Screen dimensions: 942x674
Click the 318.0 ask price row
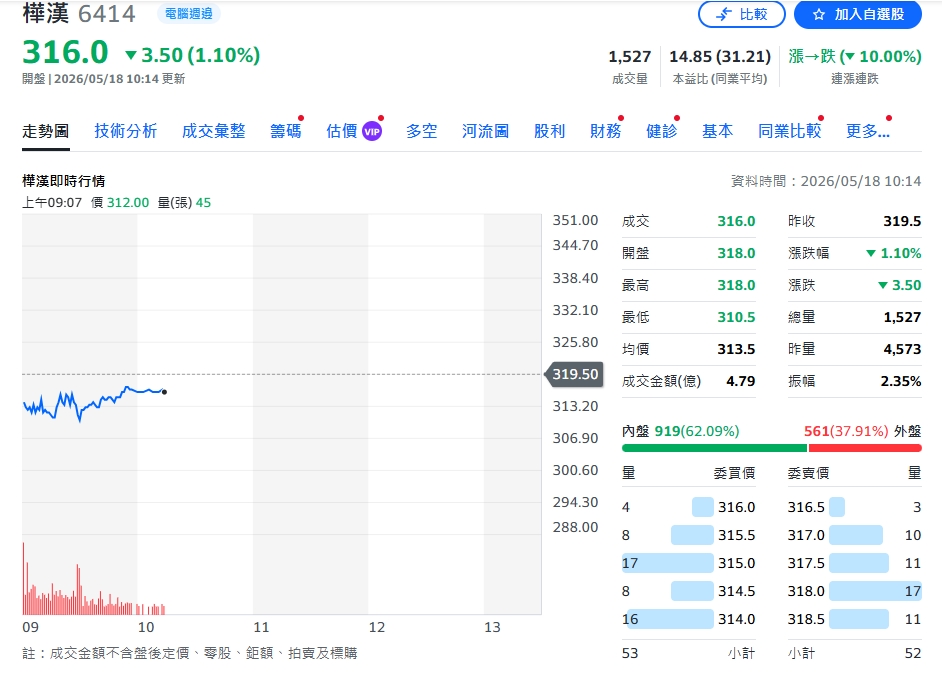[854, 591]
